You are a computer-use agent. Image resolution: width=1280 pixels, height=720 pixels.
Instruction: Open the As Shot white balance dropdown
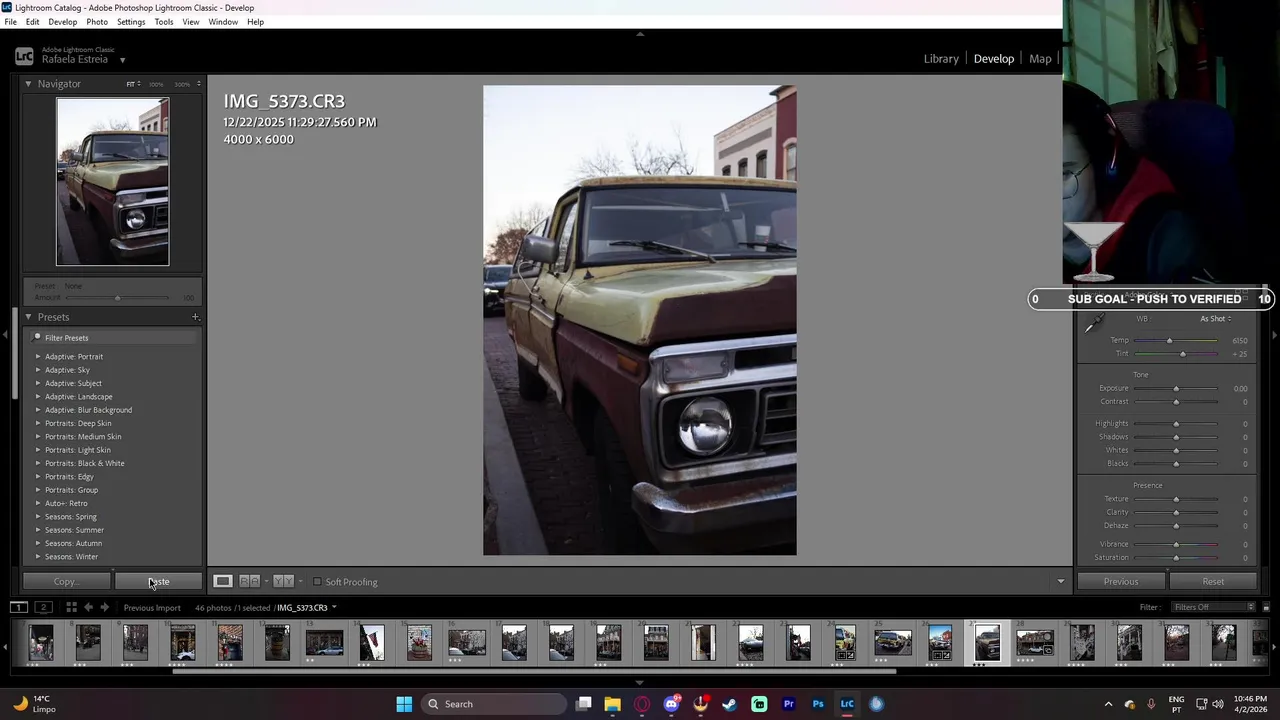tap(1216, 319)
